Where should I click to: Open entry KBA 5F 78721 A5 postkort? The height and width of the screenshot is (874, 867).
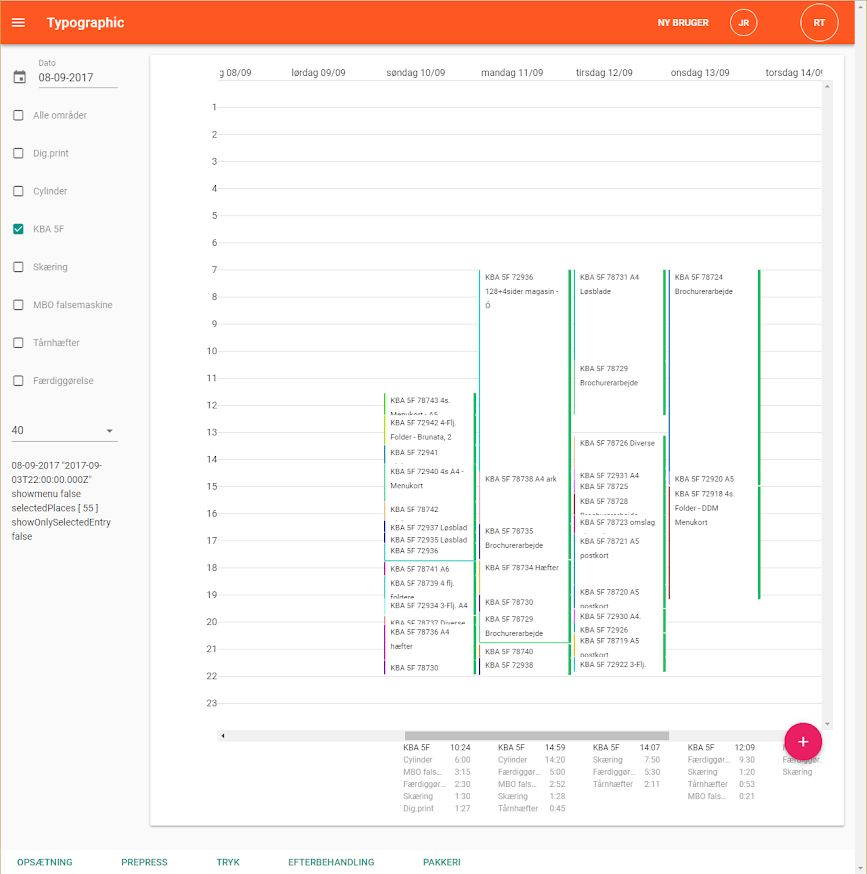[x=618, y=559]
